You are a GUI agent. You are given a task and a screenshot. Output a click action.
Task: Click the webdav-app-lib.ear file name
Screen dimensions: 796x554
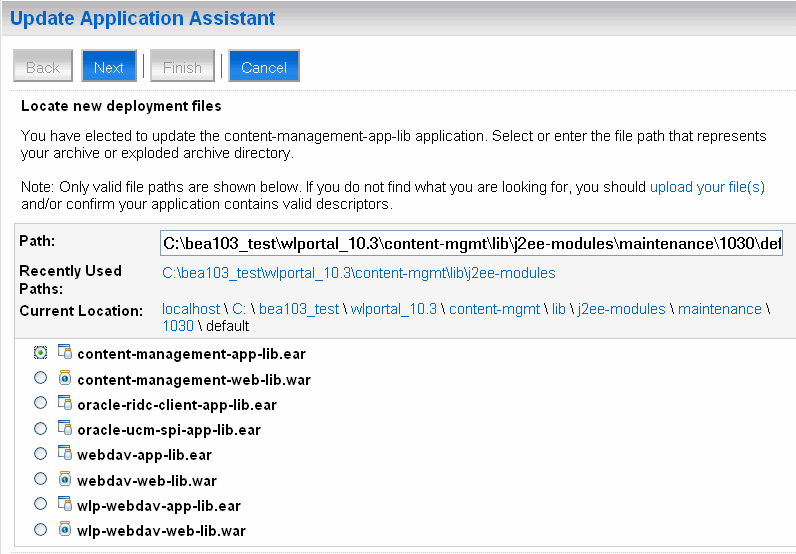pos(144,455)
